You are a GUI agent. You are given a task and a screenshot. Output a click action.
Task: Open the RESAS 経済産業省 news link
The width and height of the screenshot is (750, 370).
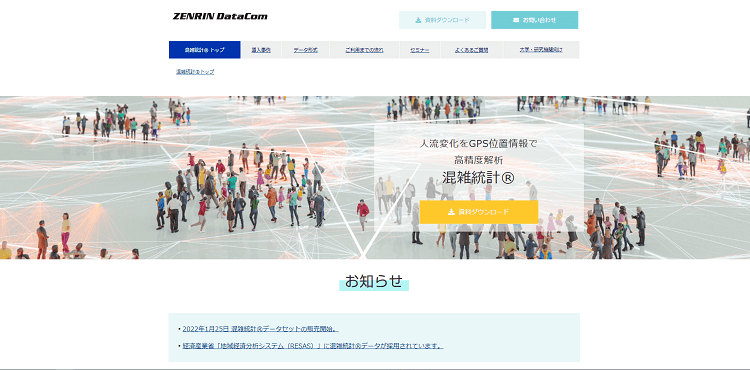click(313, 346)
